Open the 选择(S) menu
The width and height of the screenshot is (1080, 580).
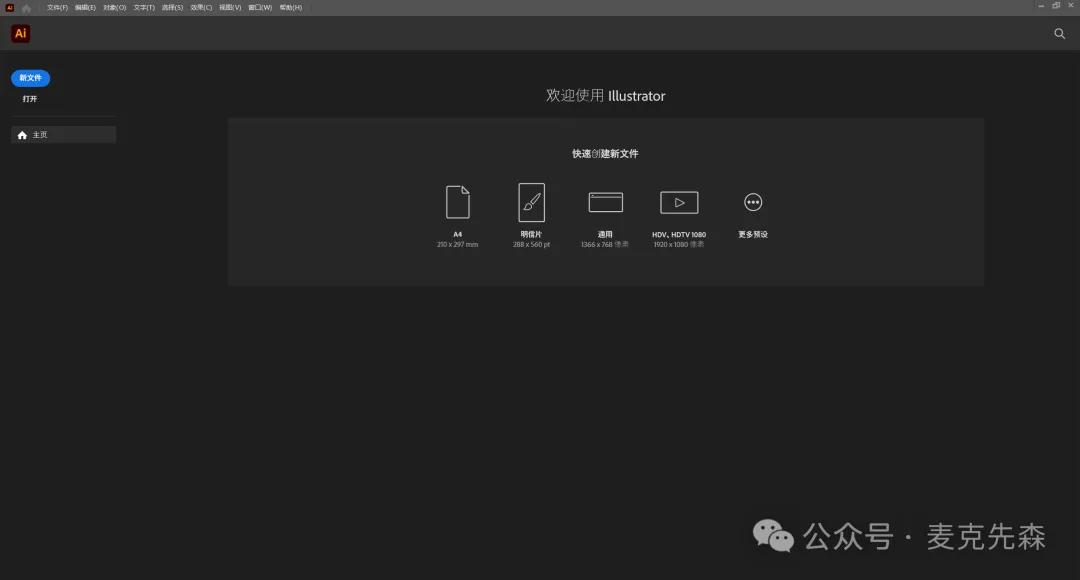pyautogui.click(x=172, y=8)
